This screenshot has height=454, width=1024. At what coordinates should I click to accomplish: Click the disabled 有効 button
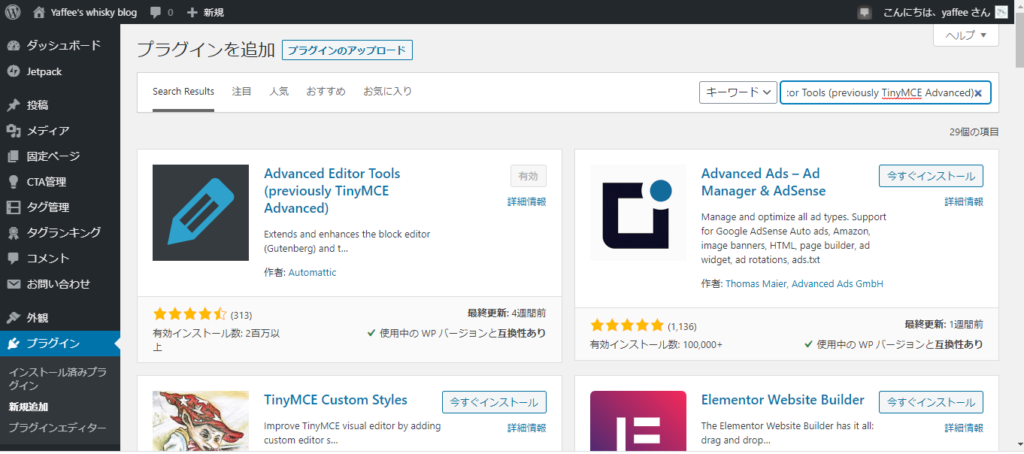[x=528, y=176]
